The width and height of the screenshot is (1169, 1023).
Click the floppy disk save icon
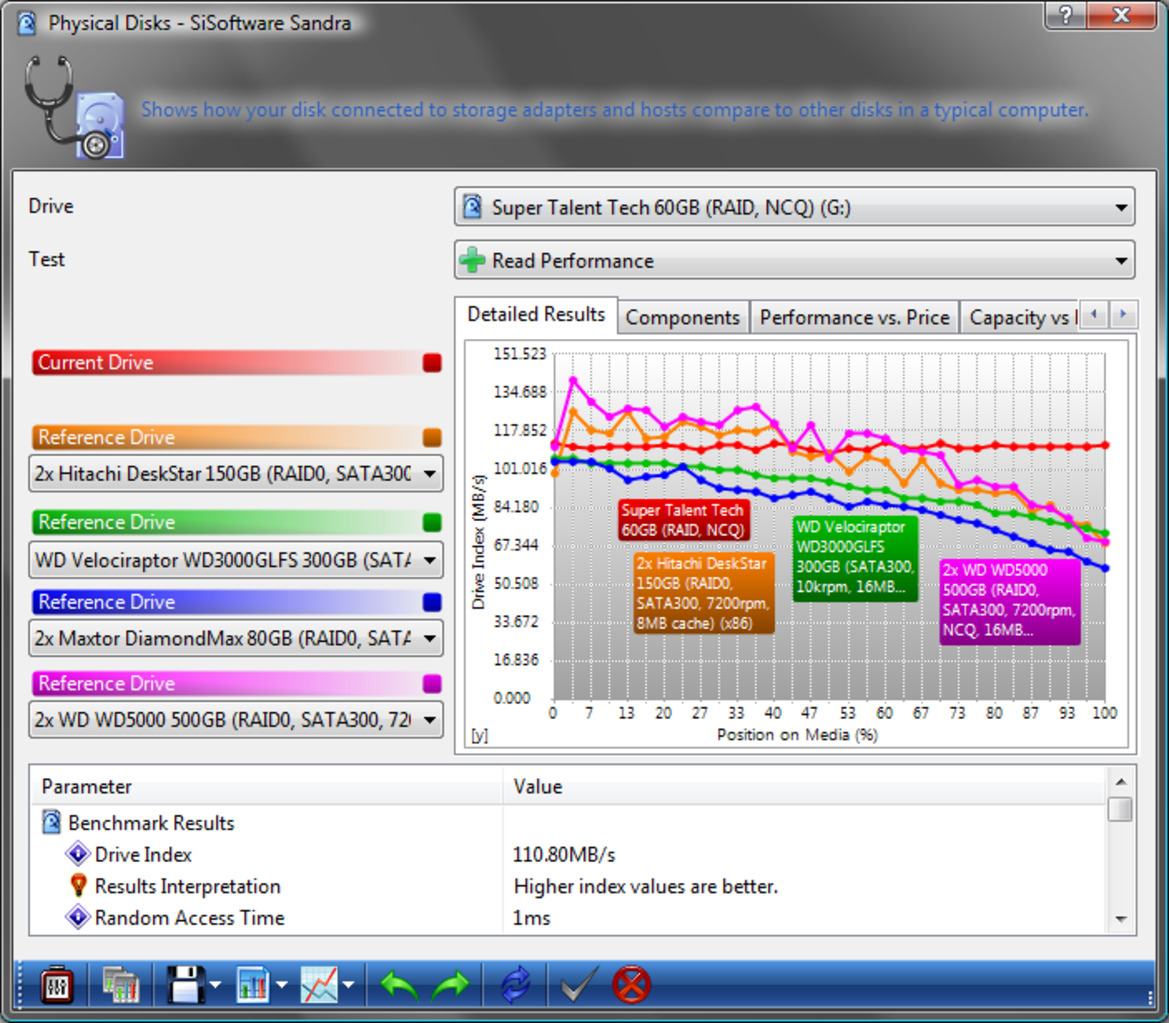[x=185, y=986]
